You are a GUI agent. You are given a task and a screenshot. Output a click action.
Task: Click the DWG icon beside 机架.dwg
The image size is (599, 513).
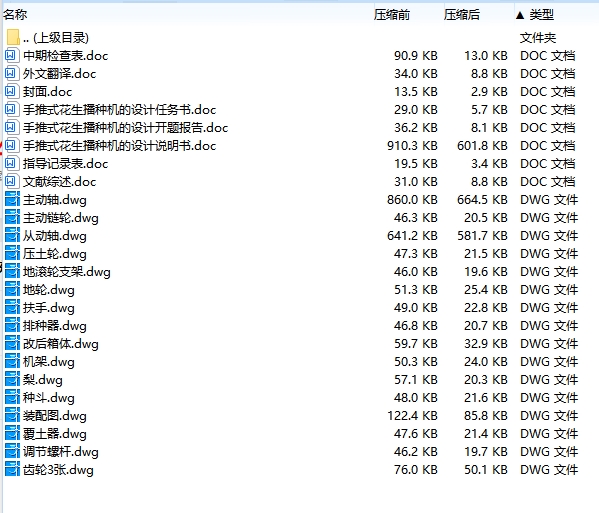(x=12, y=361)
